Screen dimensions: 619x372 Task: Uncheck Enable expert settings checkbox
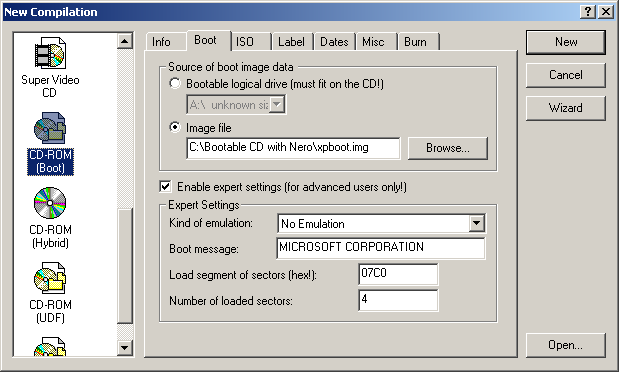coord(165,186)
